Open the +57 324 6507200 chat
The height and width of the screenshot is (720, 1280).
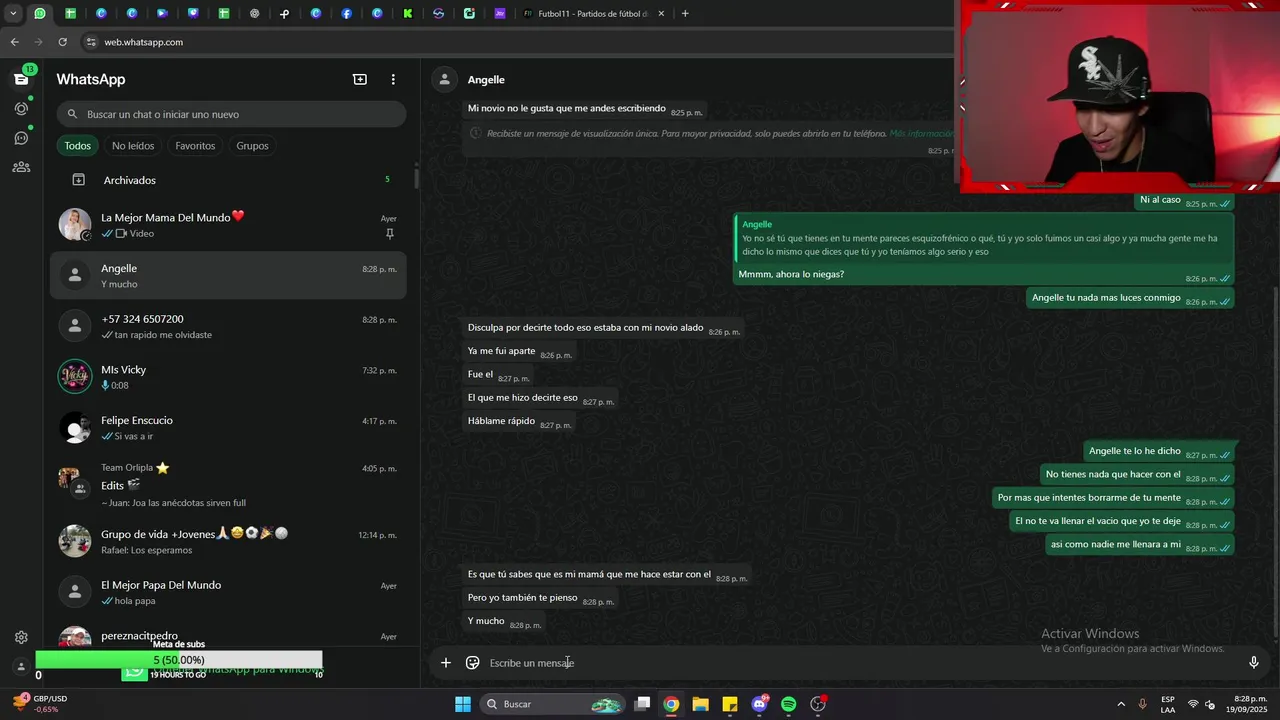pyautogui.click(x=228, y=326)
